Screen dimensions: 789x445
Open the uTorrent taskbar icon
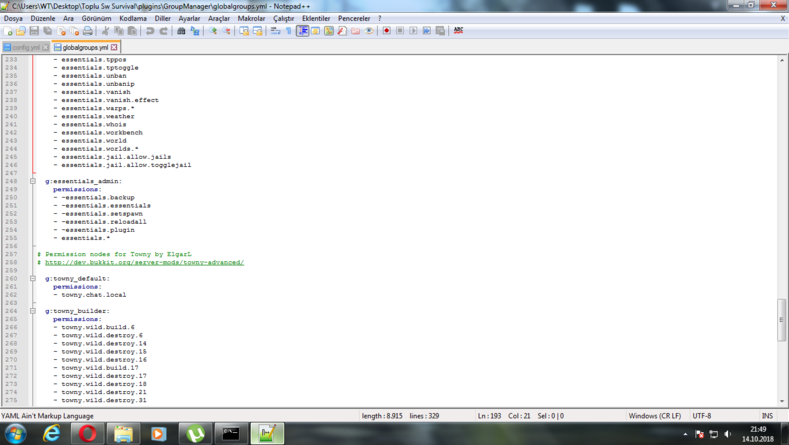[x=195, y=433]
